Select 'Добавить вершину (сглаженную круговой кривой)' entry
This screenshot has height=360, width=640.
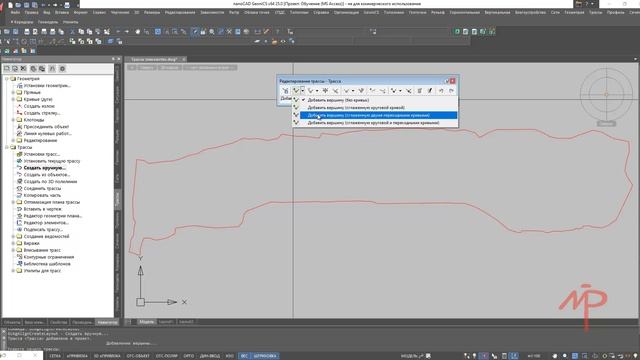click(x=375, y=108)
